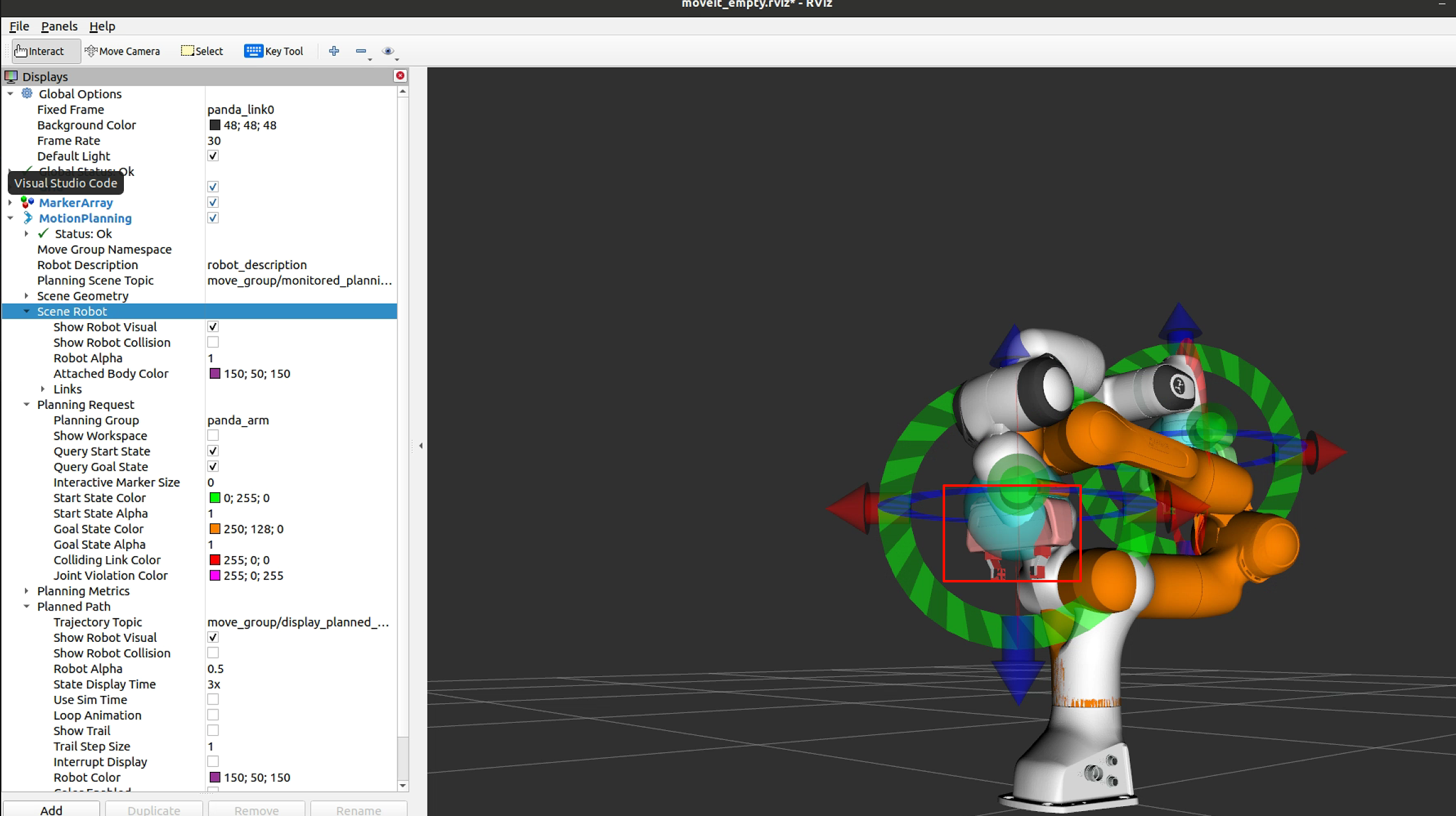
Task: Click the Goal State Color orange swatch
Action: [215, 528]
